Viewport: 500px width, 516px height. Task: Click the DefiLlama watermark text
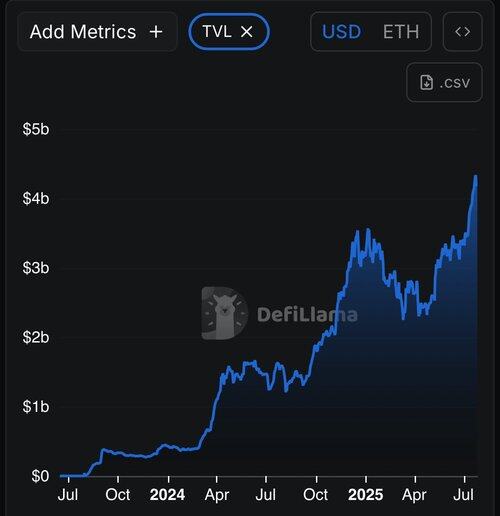307,315
